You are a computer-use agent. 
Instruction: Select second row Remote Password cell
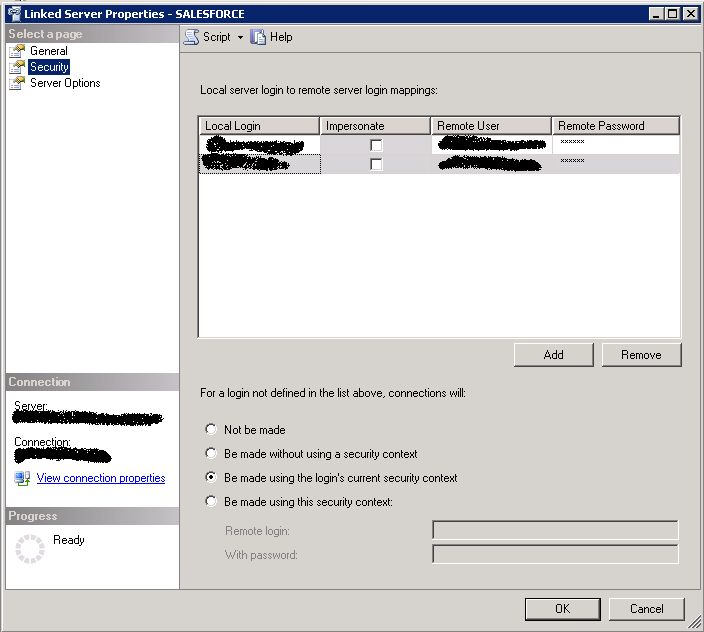point(616,164)
